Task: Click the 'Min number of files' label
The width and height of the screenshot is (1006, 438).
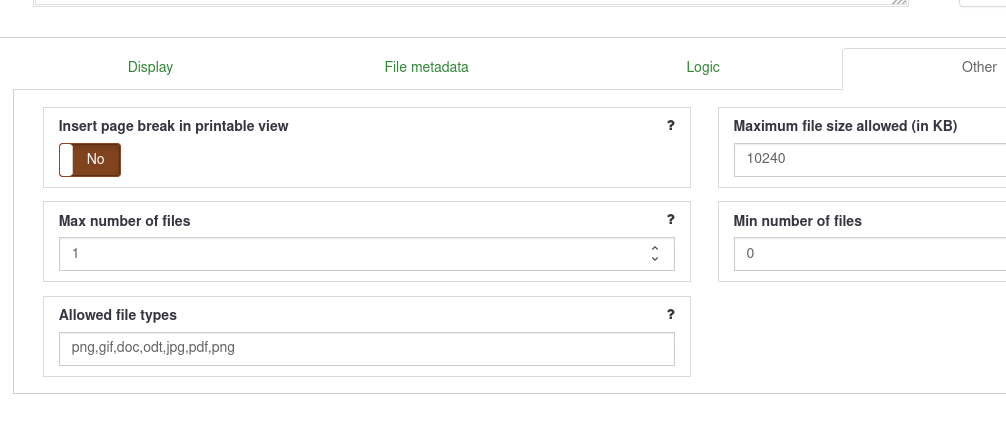Action: click(x=797, y=221)
